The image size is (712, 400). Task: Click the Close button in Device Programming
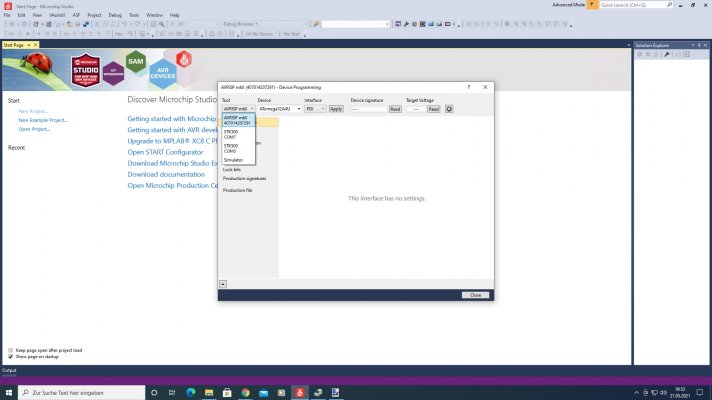pos(475,295)
